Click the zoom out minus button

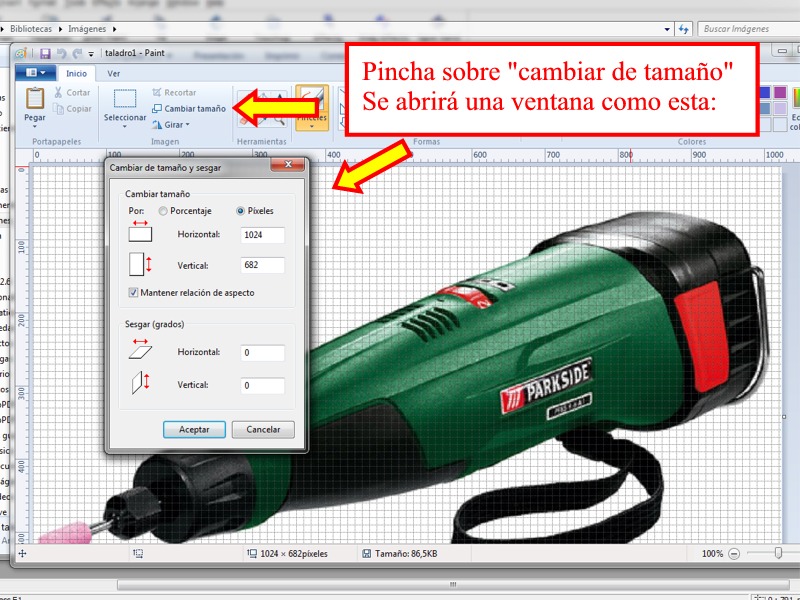(734, 553)
